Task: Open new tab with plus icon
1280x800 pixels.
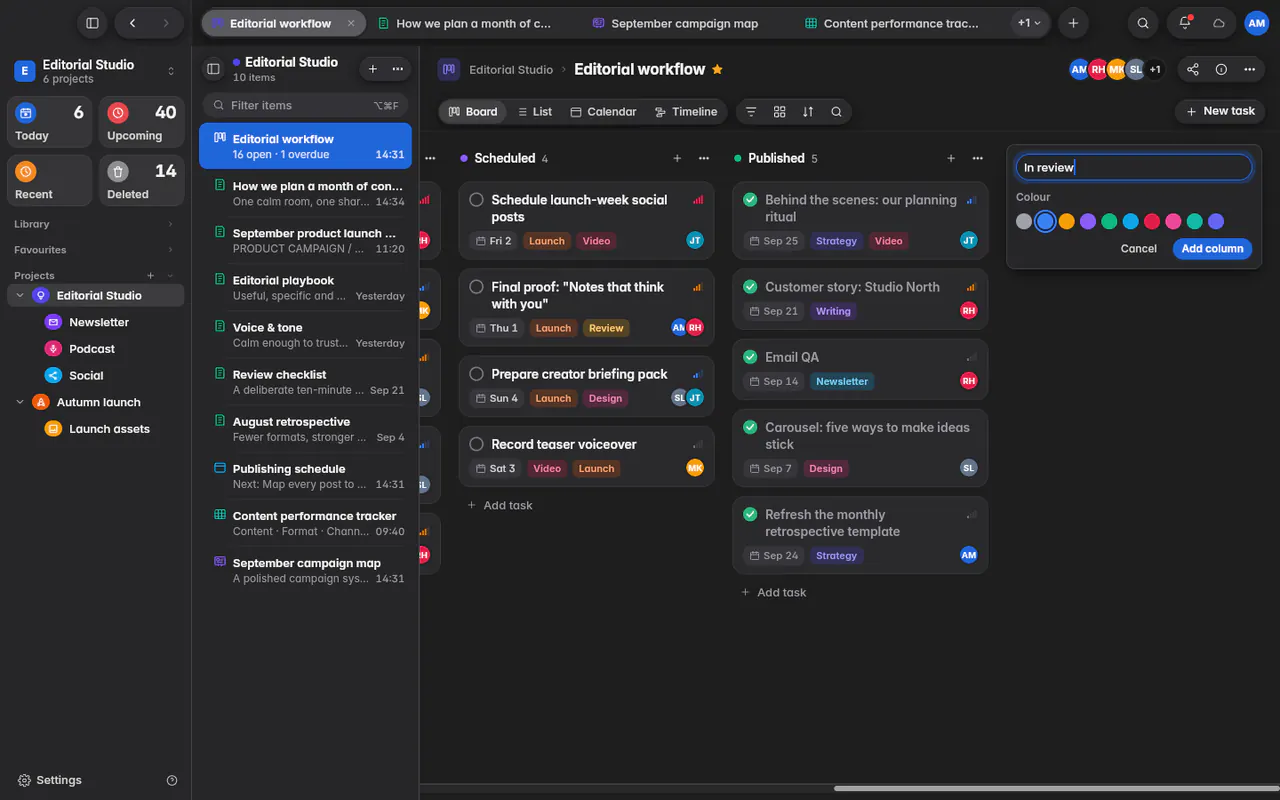Action: [x=1073, y=23]
